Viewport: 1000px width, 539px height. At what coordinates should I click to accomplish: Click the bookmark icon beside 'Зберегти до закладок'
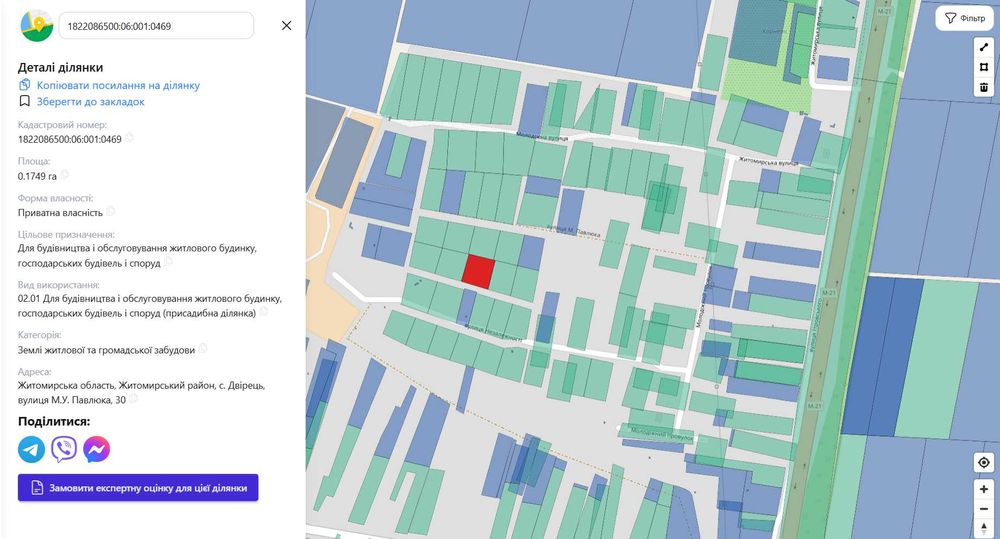pyautogui.click(x=24, y=101)
